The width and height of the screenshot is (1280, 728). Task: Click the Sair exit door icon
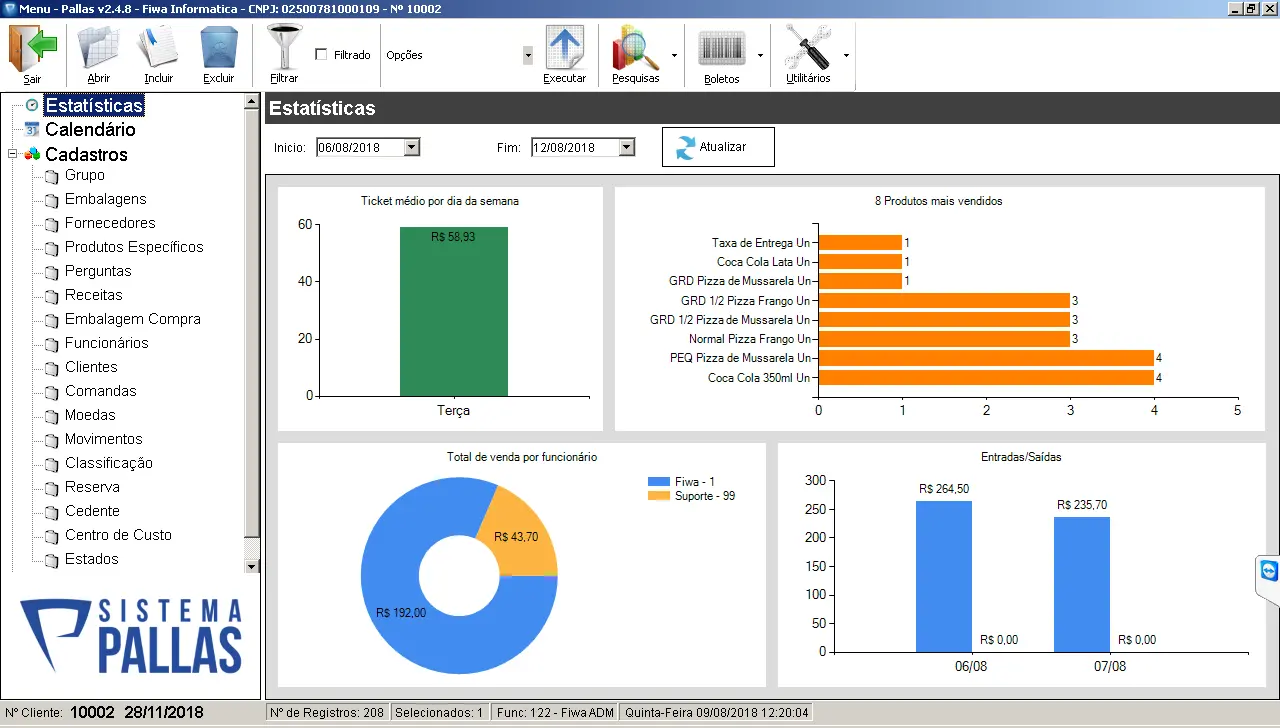pos(33,48)
